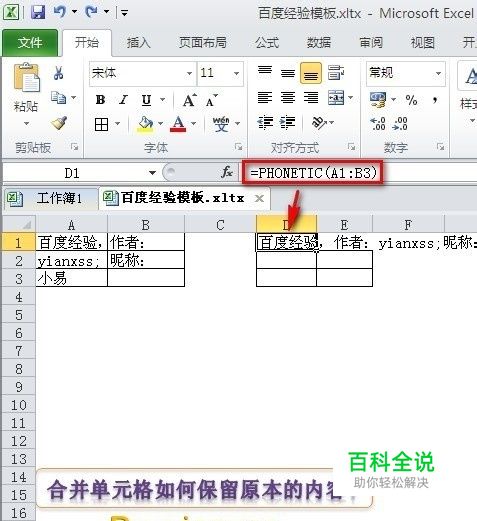Apply accounting currency format icon
This screenshot has width=477, height=521.
click(378, 100)
